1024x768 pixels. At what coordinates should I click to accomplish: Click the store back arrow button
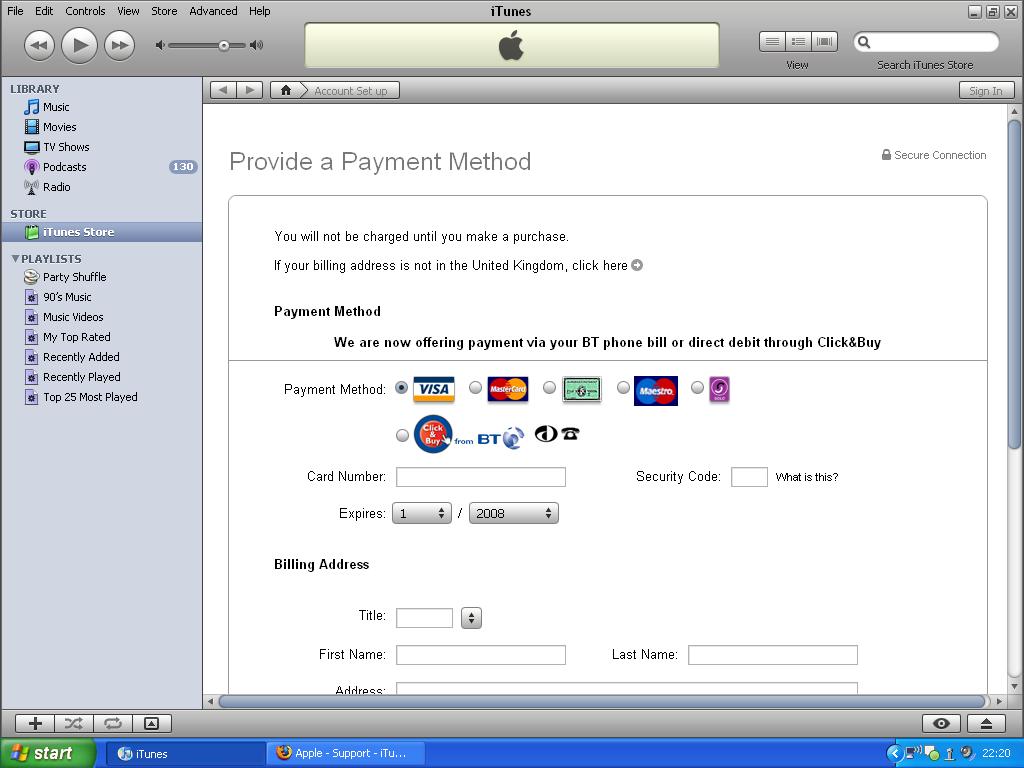coord(223,90)
